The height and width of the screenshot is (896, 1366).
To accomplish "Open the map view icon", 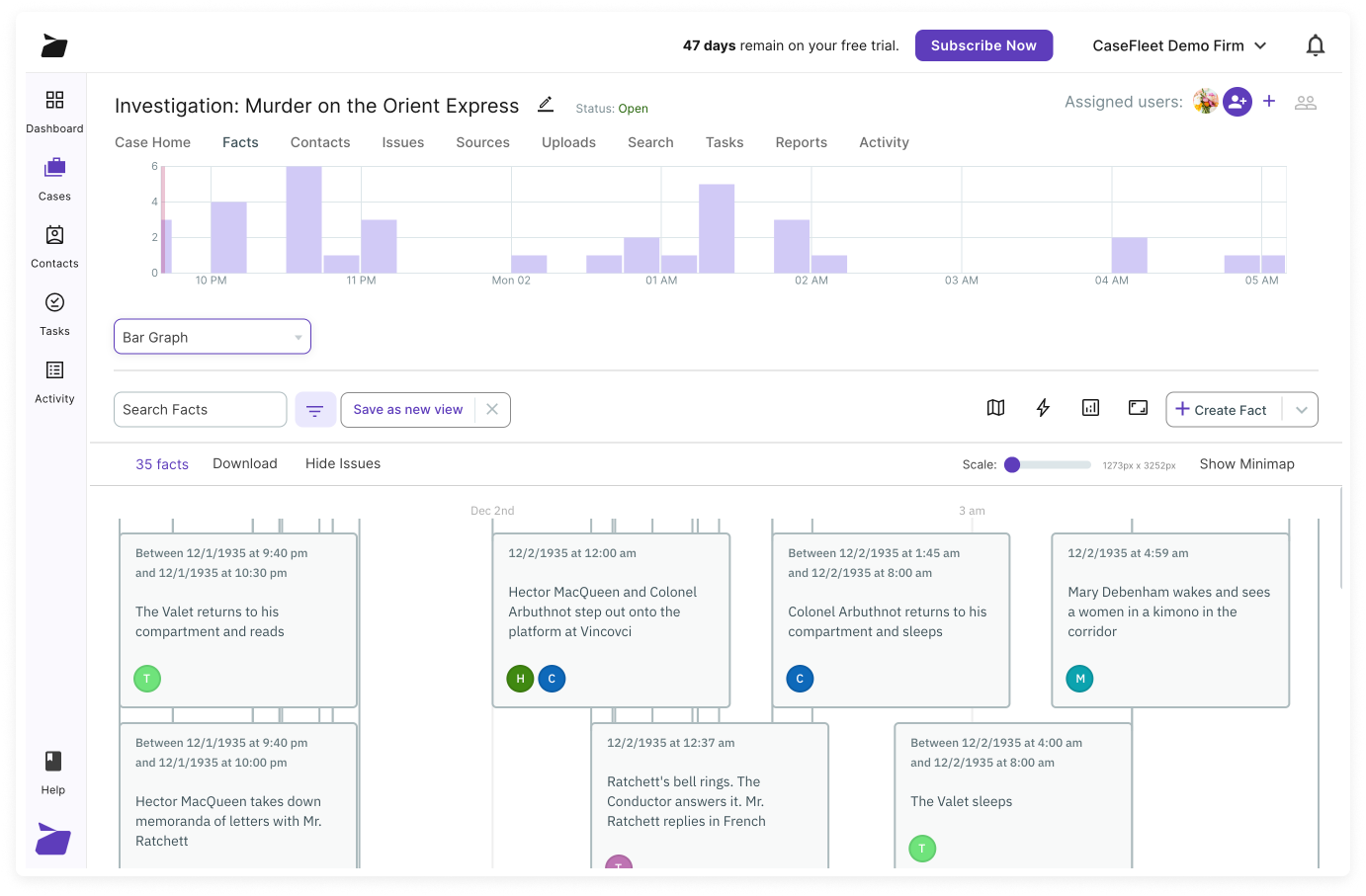I will coord(995,407).
